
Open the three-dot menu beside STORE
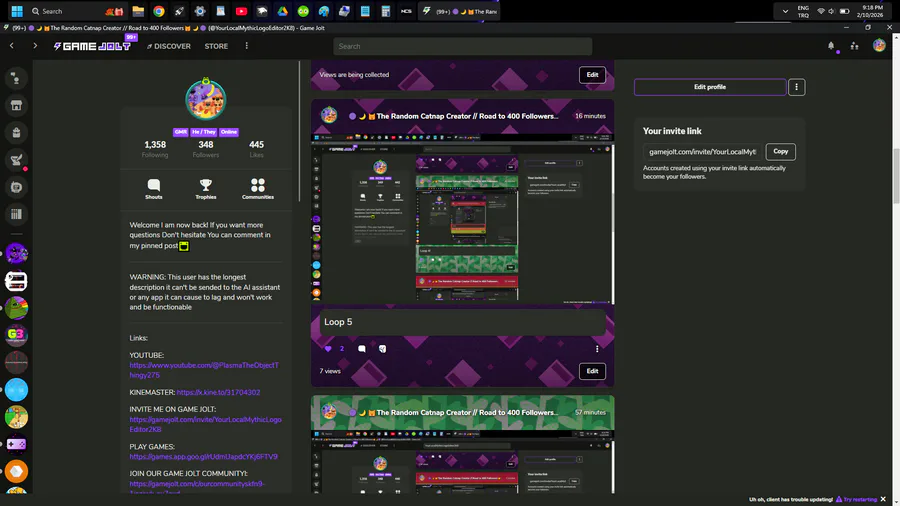click(x=247, y=46)
